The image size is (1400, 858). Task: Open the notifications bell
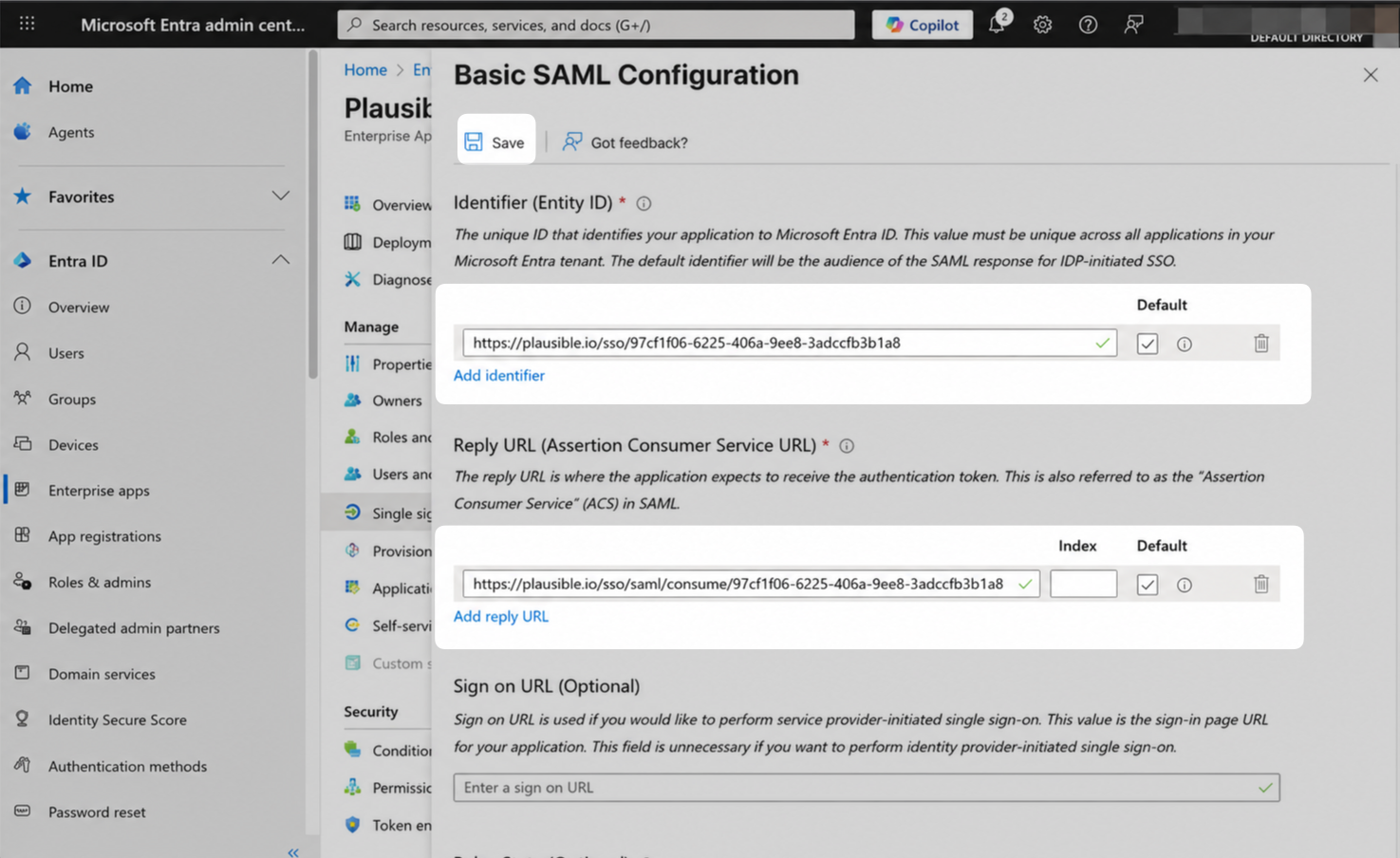click(x=997, y=24)
